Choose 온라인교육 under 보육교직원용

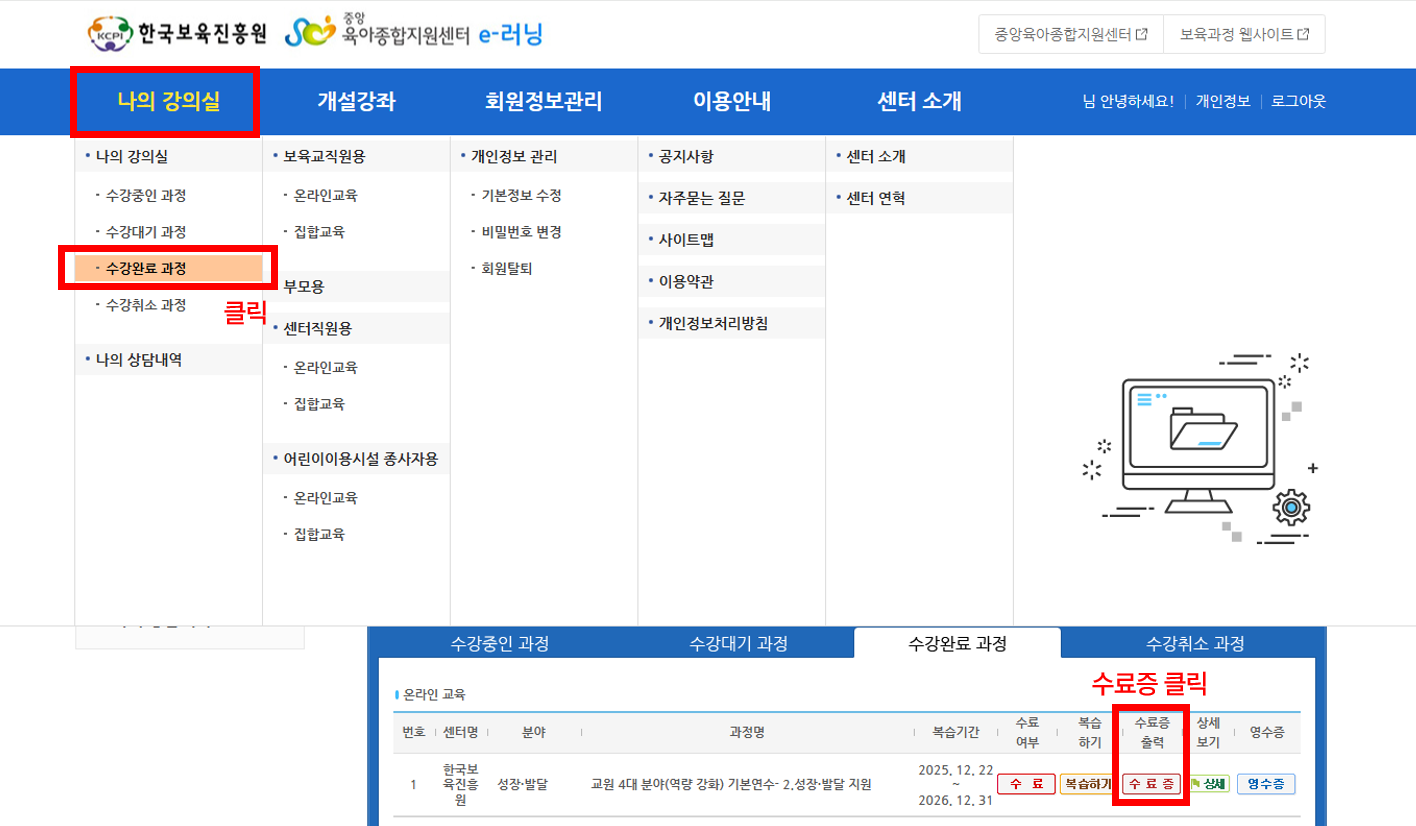click(x=325, y=195)
